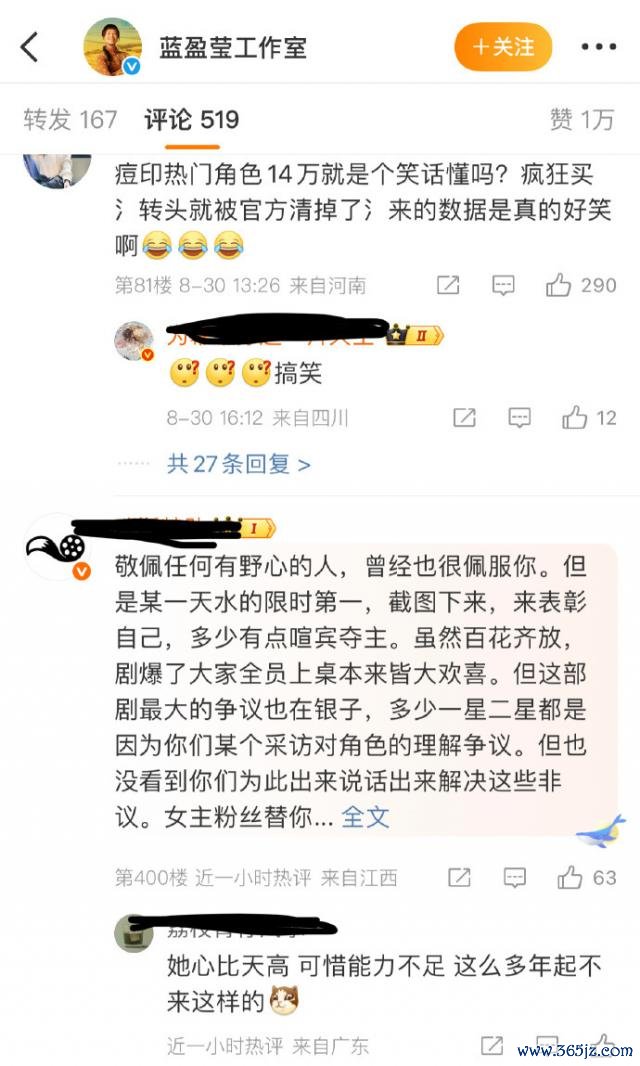
Task: Switch to 转发 167 tab
Action: pos(70,120)
